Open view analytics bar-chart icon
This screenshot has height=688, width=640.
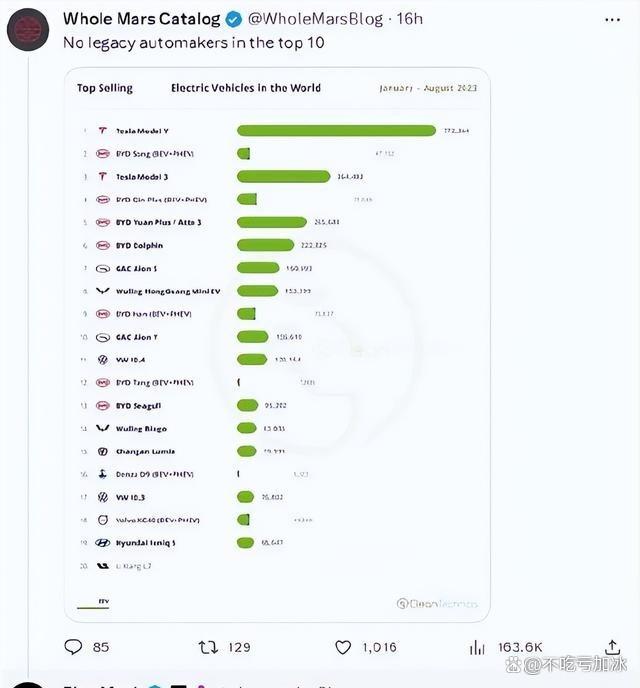(479, 647)
